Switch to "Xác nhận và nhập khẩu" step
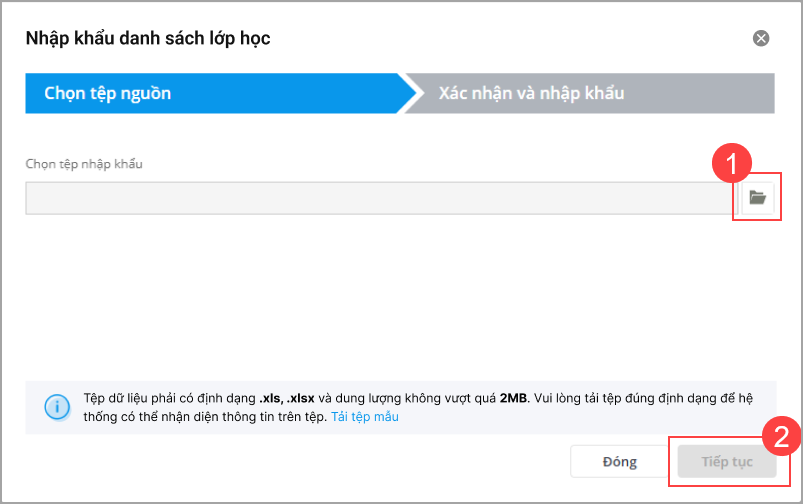Screen dimensions: 803x504 tap(531, 93)
